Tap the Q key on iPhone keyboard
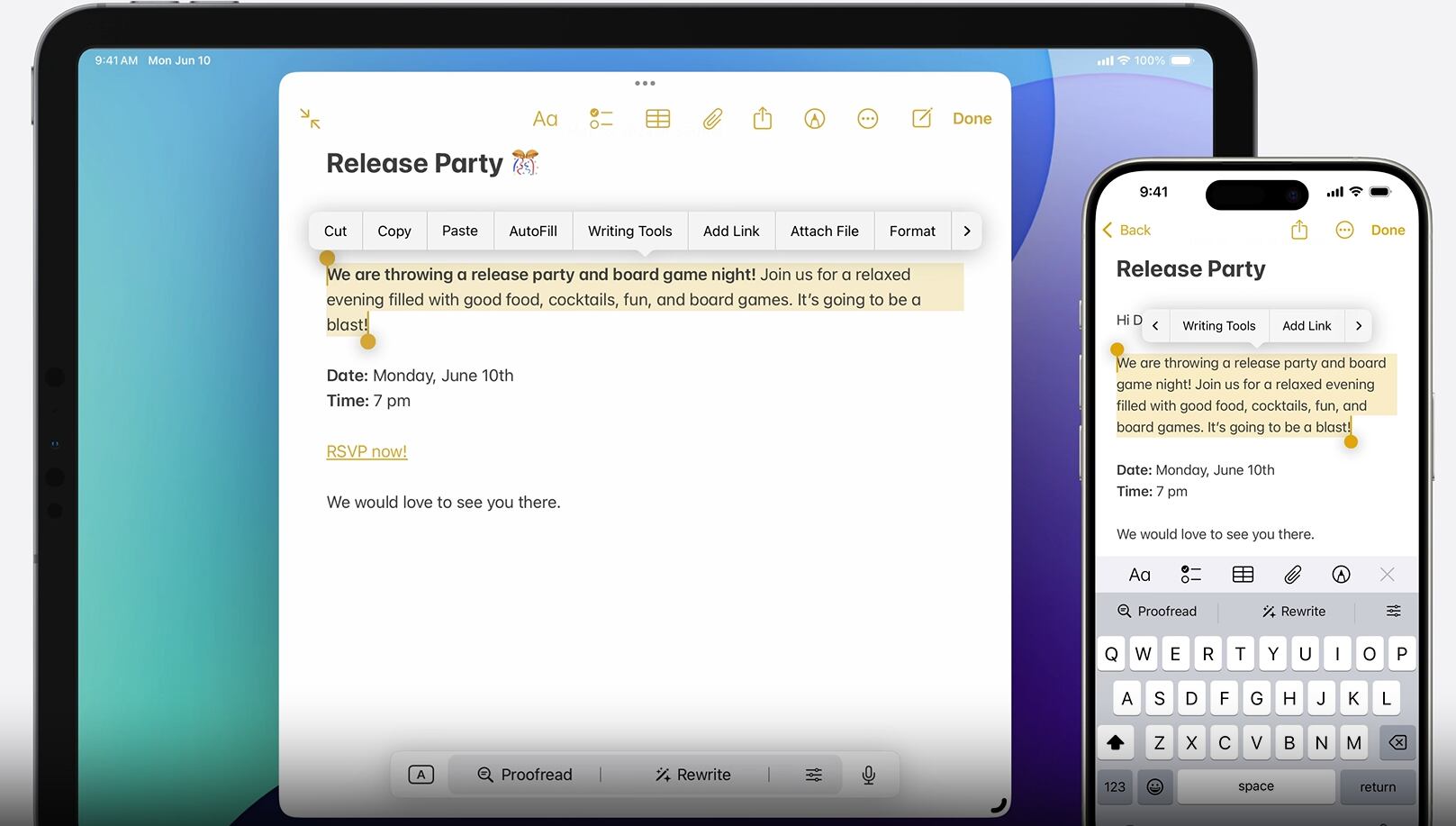This screenshot has height=826, width=1456. point(1111,654)
